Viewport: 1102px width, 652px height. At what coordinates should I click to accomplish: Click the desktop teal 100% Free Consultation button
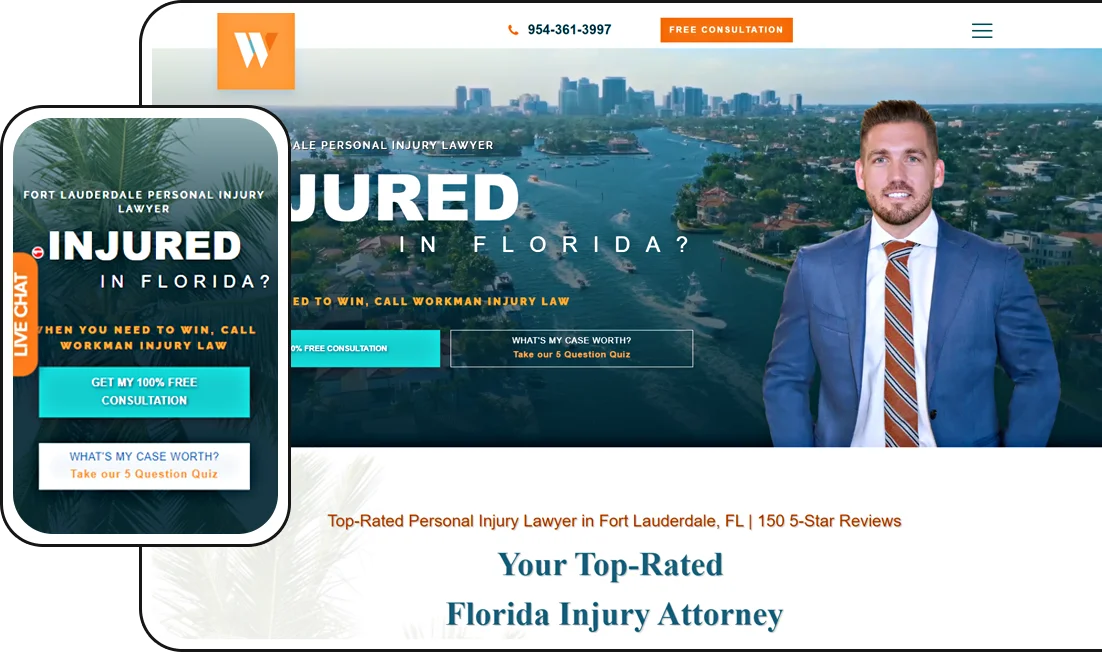pyautogui.click(x=365, y=348)
